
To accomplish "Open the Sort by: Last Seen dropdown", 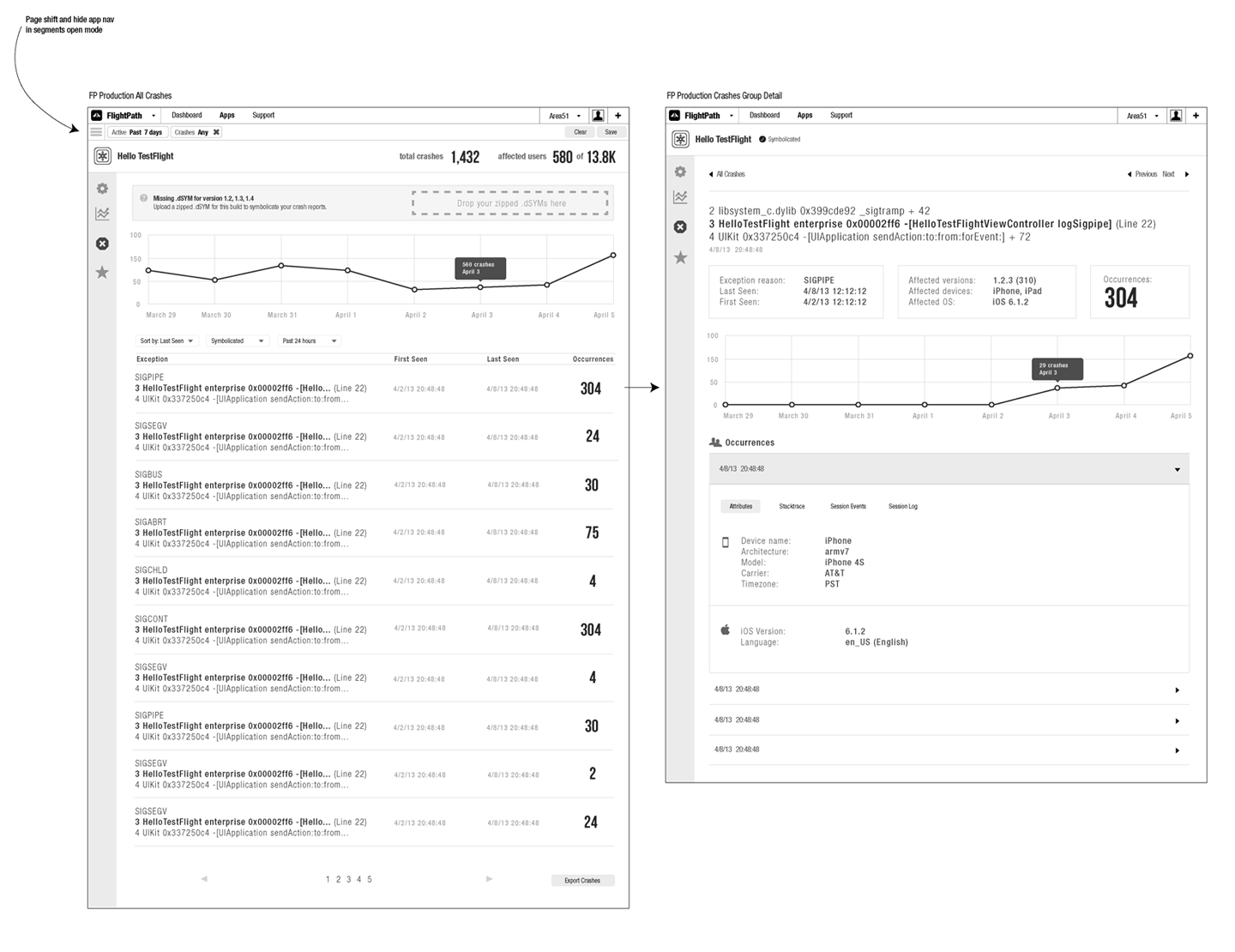I will pos(166,341).
